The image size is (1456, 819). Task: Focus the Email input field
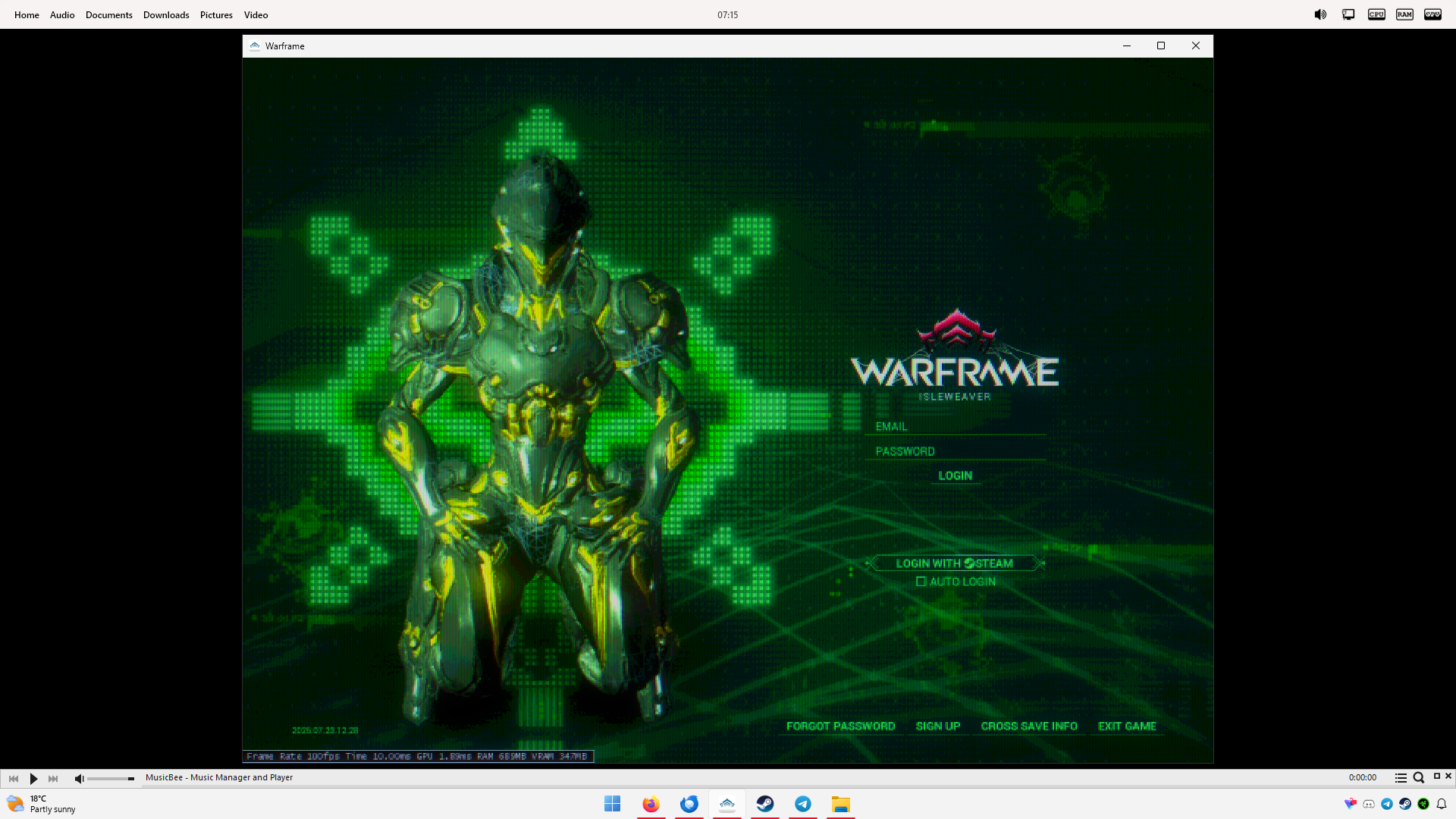pos(955,426)
